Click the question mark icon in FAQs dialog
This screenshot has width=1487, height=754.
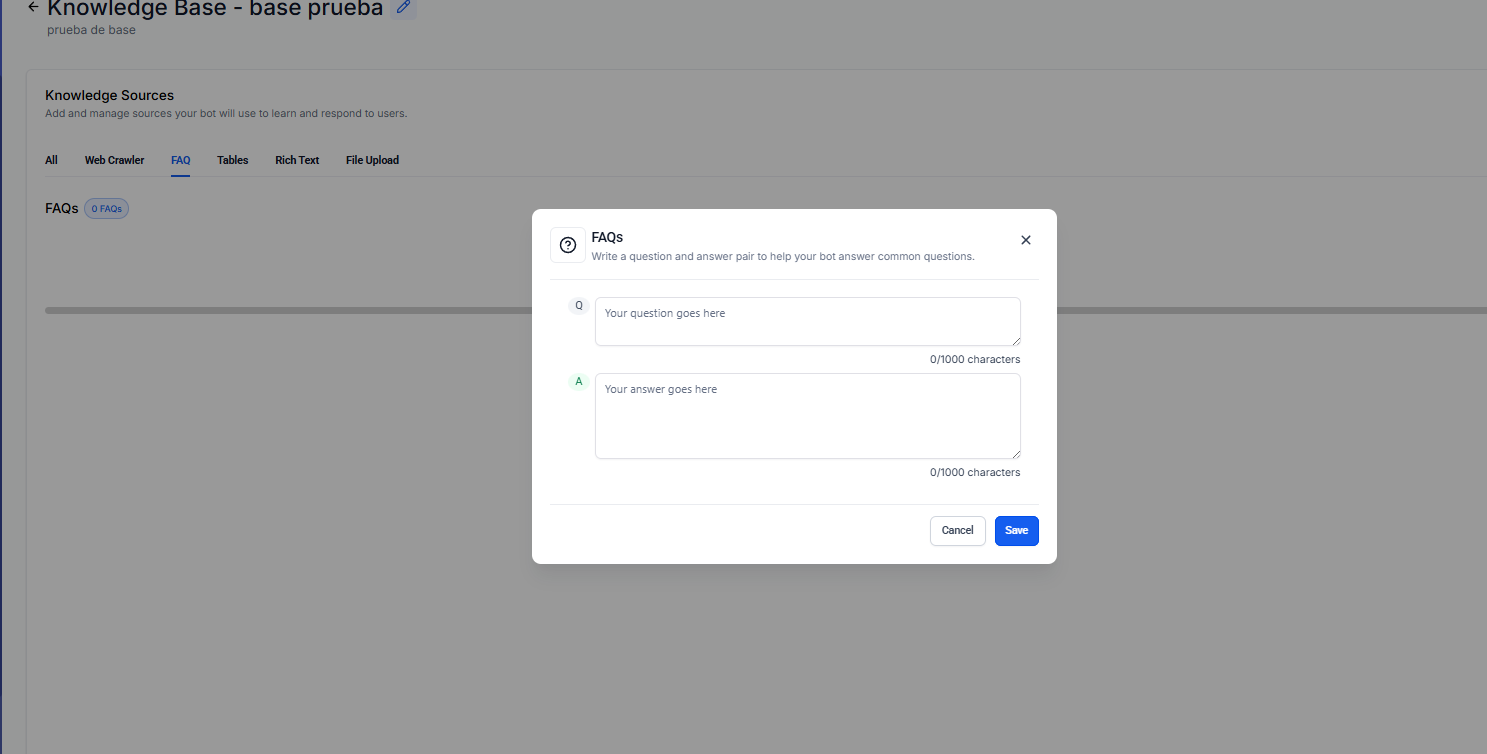(568, 245)
